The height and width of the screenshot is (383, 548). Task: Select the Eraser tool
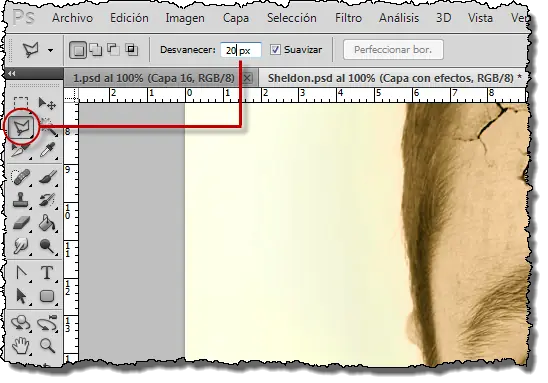21,223
